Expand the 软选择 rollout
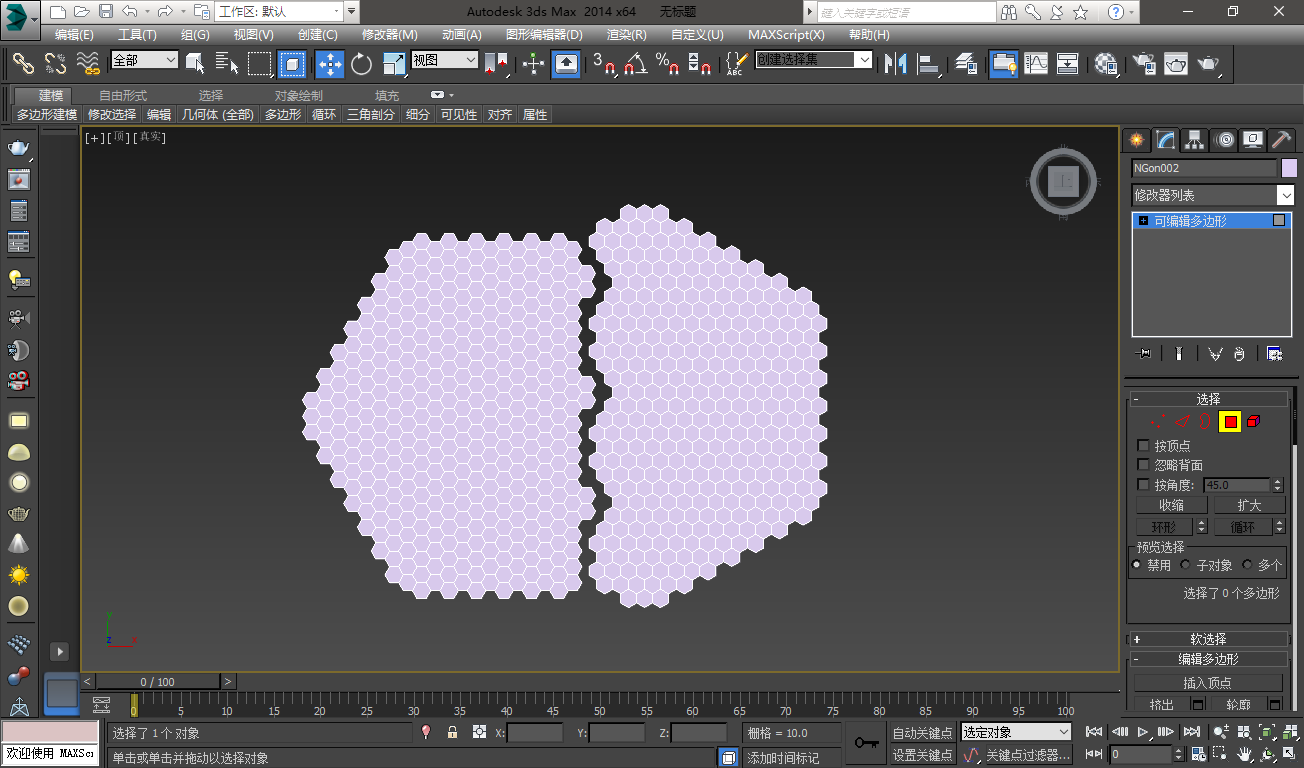The width and height of the screenshot is (1304, 768). [1208, 639]
